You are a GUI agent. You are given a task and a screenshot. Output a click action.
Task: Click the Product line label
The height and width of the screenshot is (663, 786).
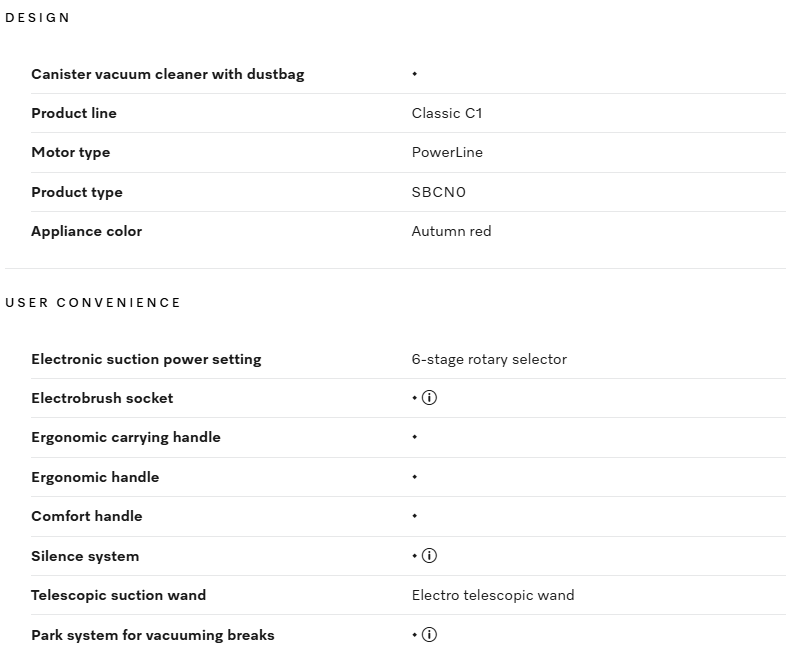[74, 113]
